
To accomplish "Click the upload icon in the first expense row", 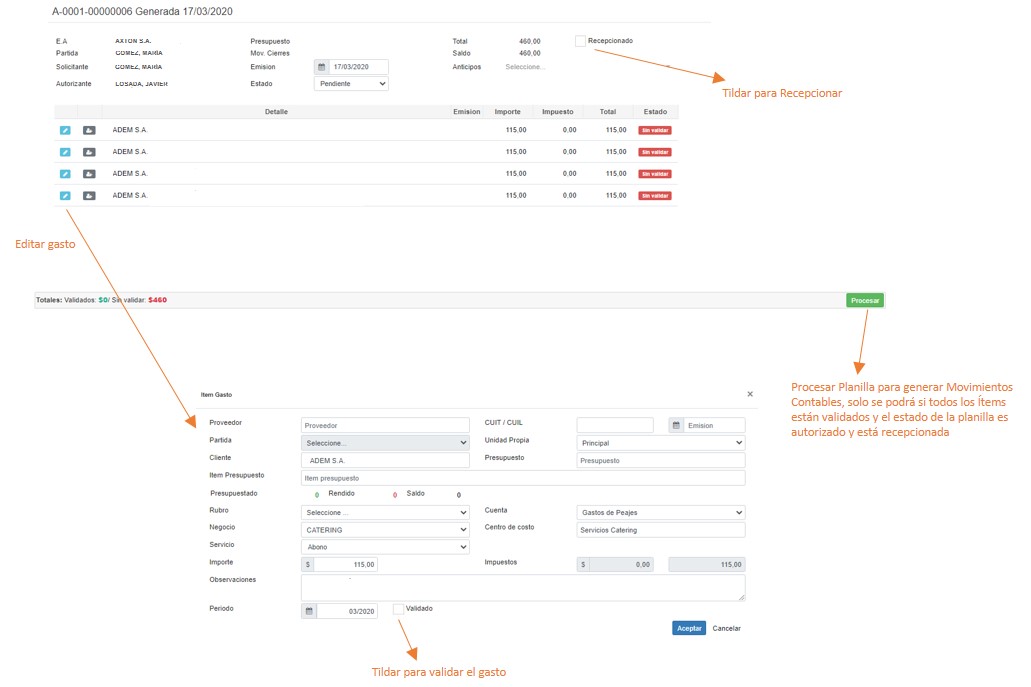I will coord(89,130).
